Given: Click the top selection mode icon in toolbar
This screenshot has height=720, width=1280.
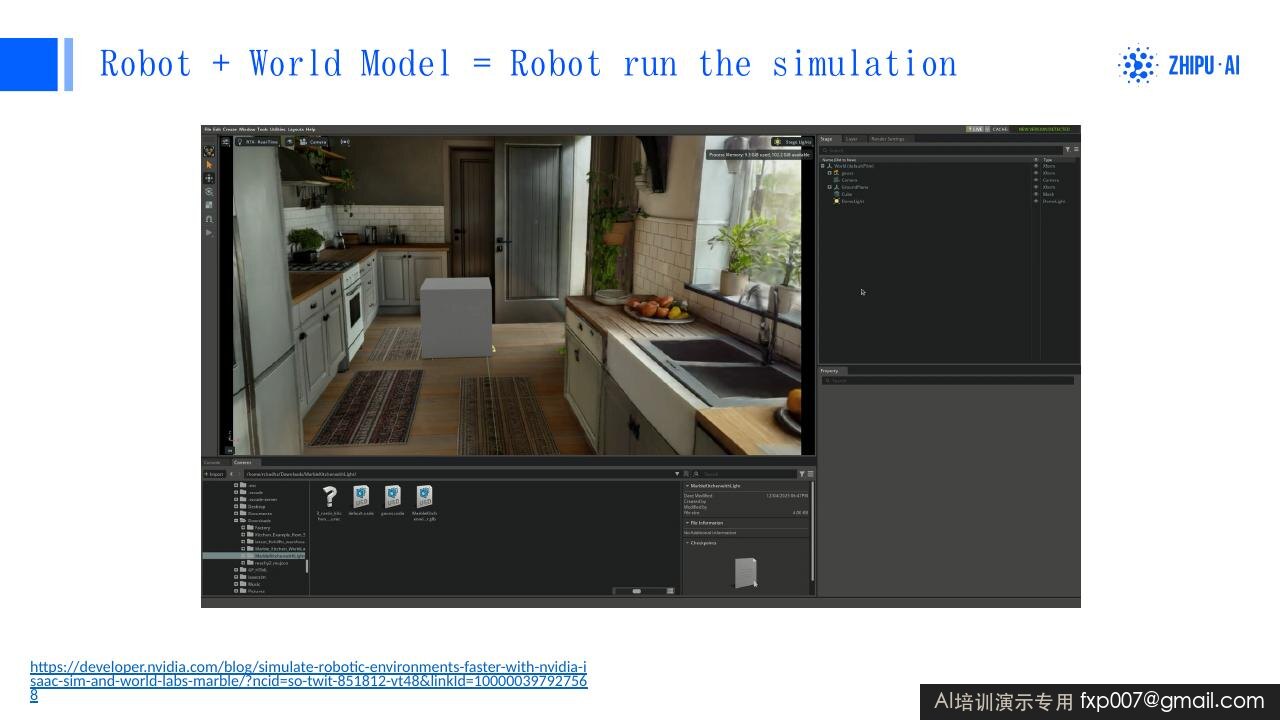Looking at the screenshot, I should pos(209,151).
